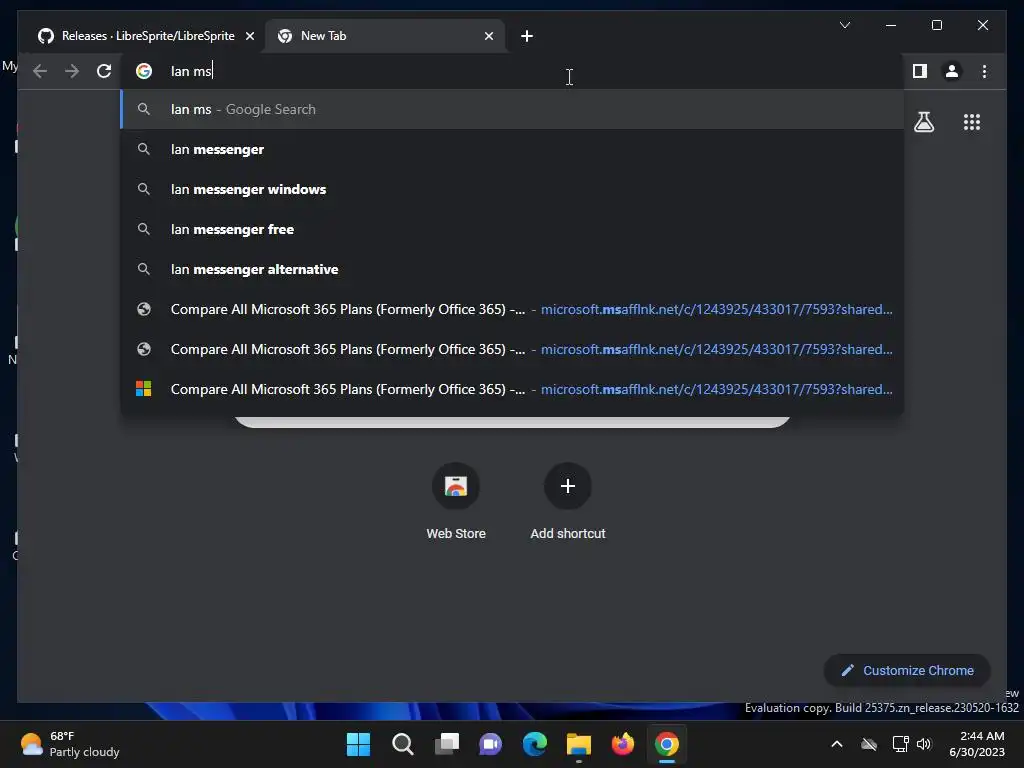Open Microsoft 365 Plans suggestion with Microsoft logo
Image resolution: width=1024 pixels, height=768 pixels.
513,389
